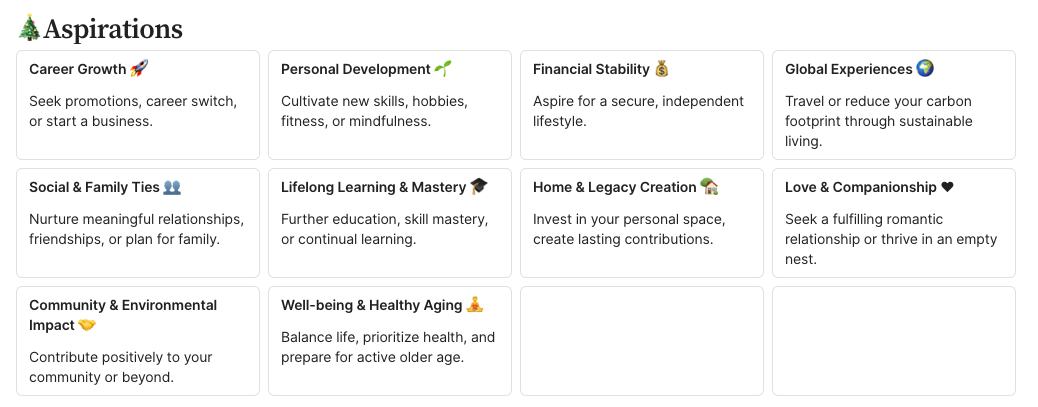This screenshot has height=407, width=1038.
Task: Click the two-people emoji on Social & Family Ties
Action: pyautogui.click(x=172, y=187)
